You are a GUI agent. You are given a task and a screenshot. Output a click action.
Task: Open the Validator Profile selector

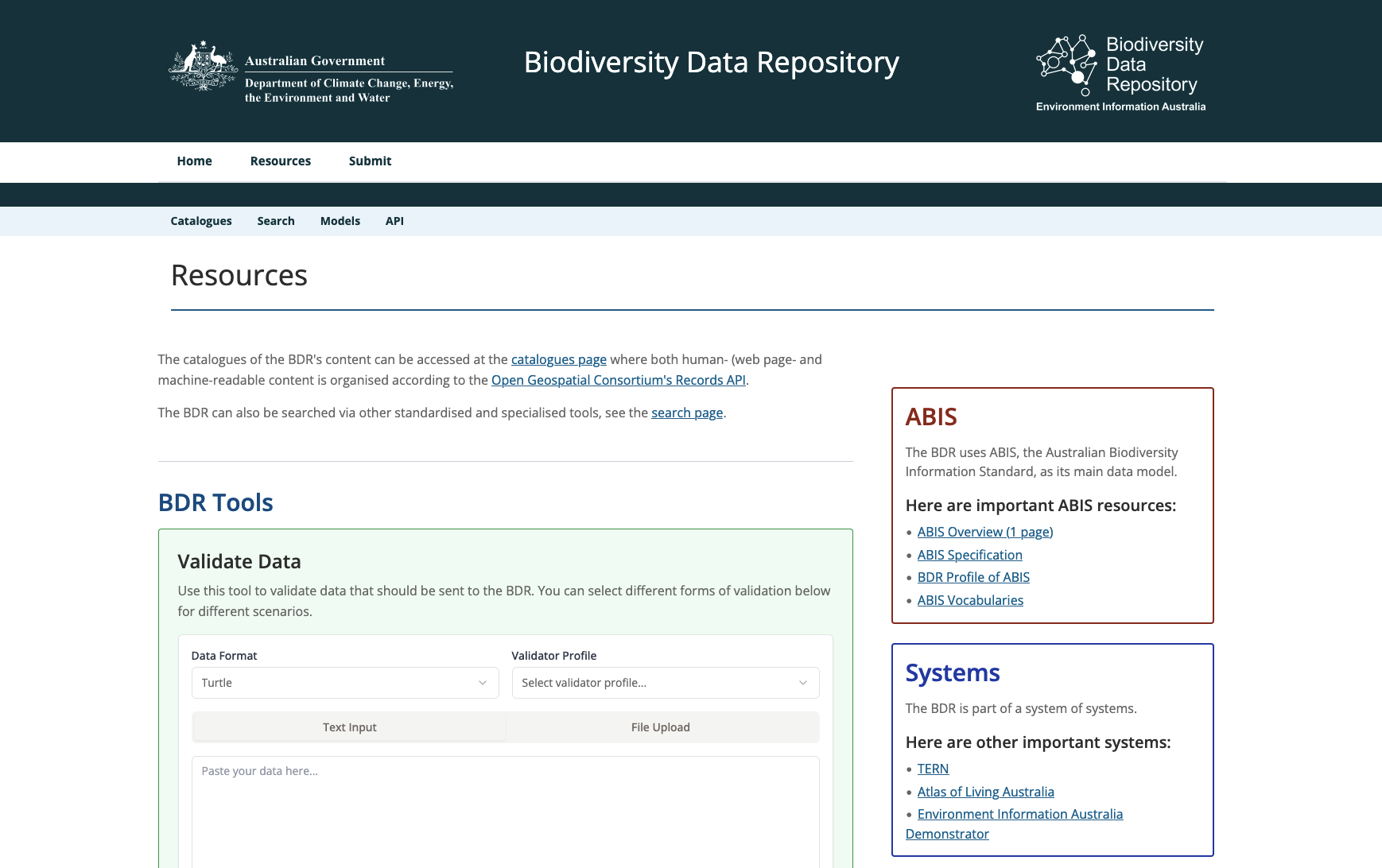(665, 682)
